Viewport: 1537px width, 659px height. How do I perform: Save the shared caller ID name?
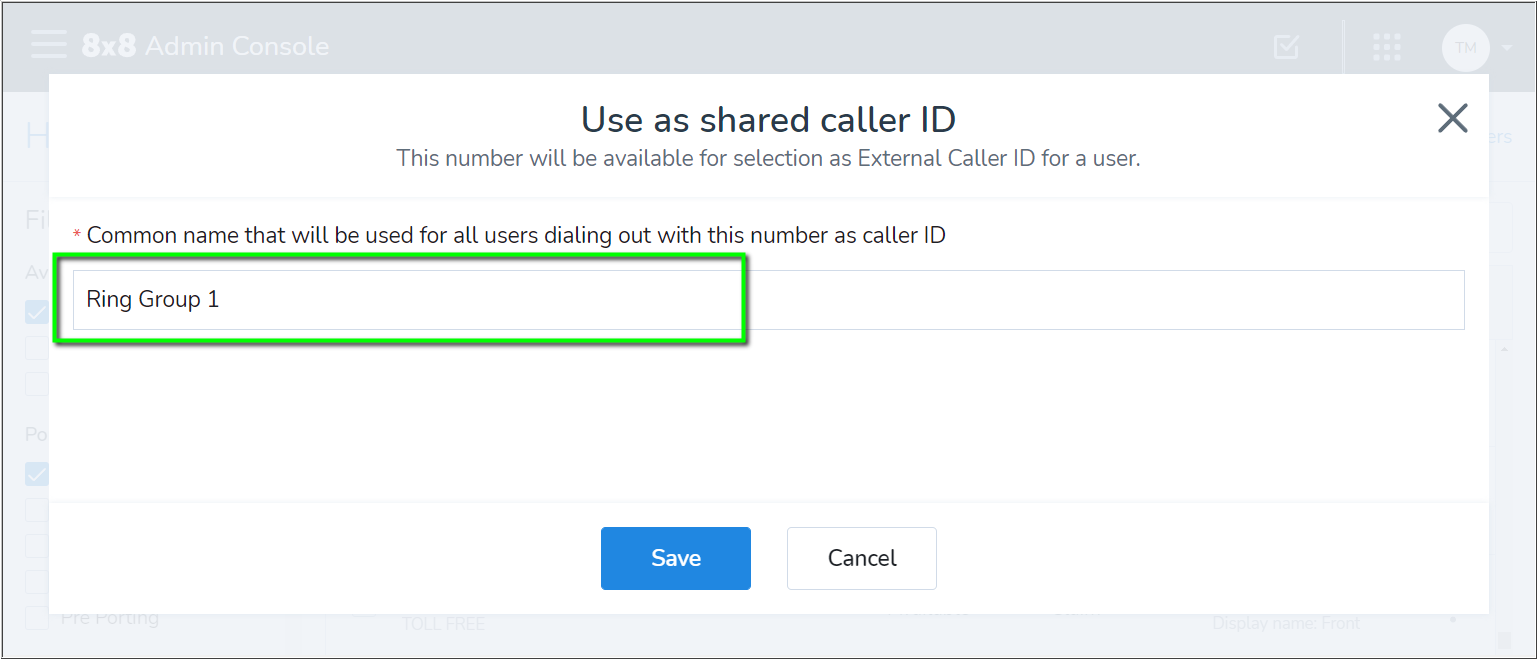pyautogui.click(x=675, y=558)
